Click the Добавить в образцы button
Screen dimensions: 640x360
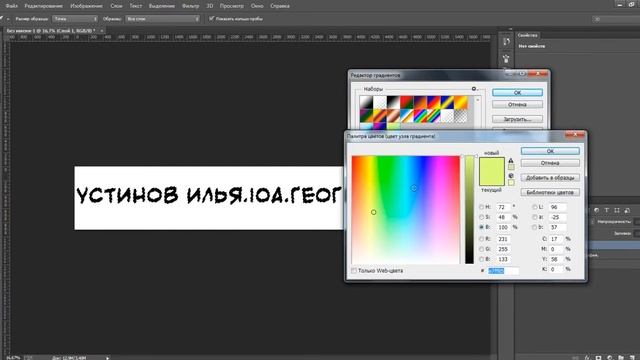click(x=550, y=178)
